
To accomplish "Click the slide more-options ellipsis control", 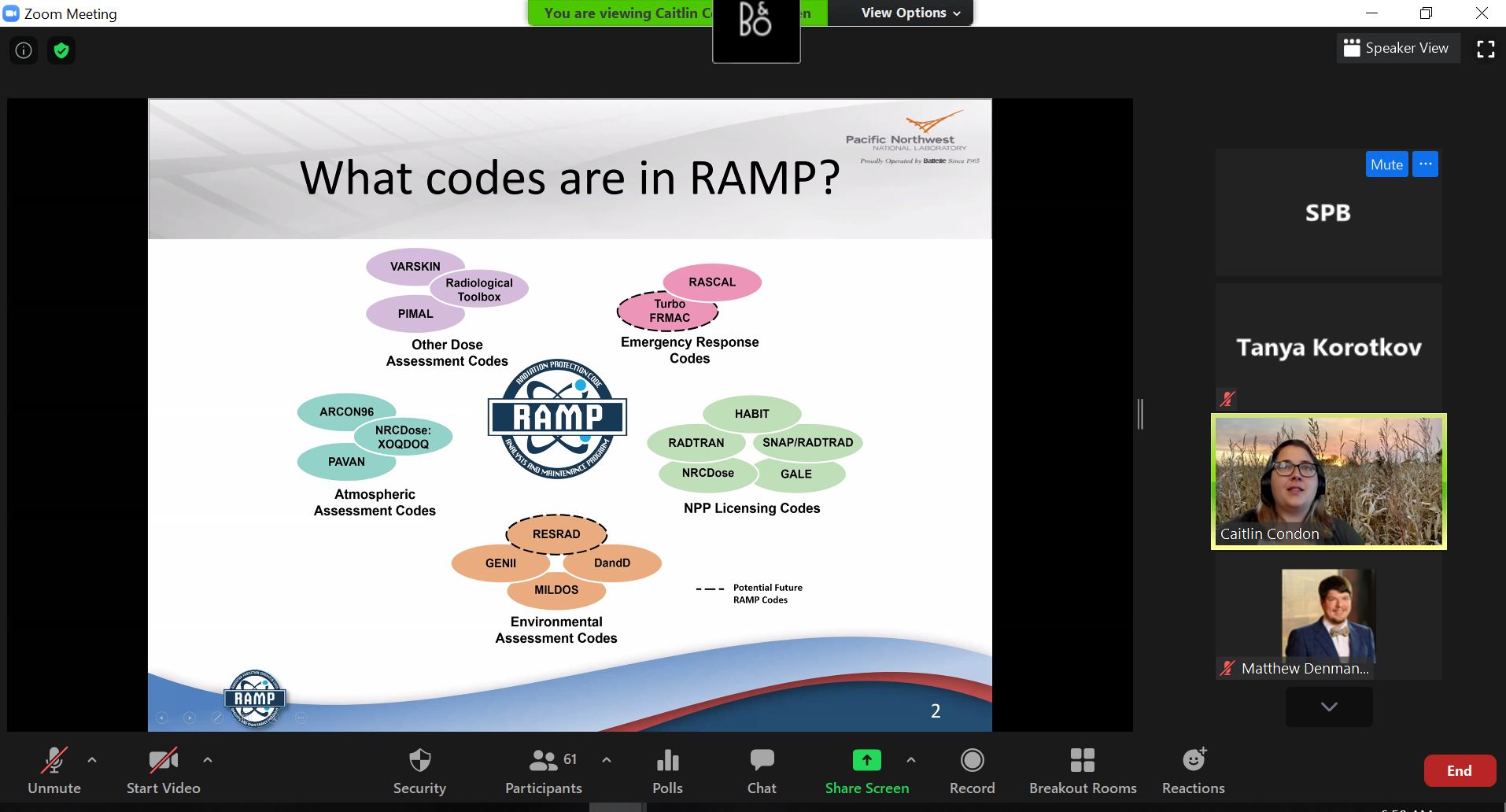I will click(301, 718).
